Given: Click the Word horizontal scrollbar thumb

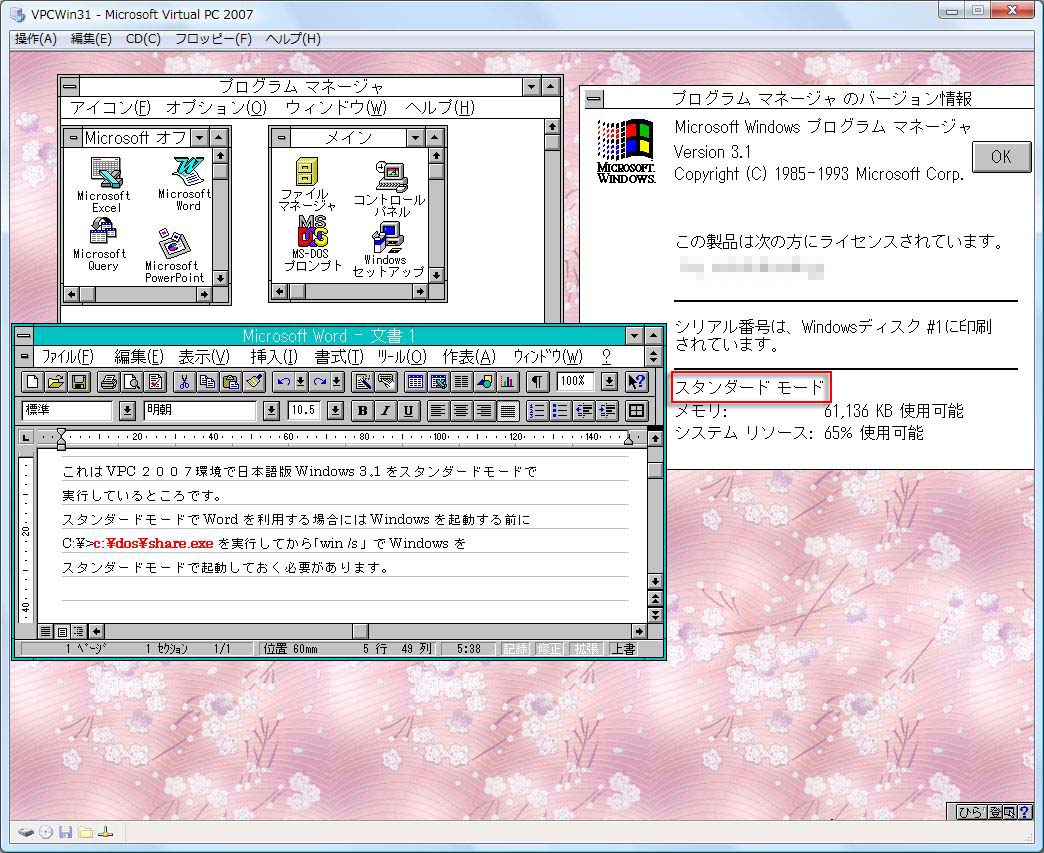Looking at the screenshot, I should [360, 631].
